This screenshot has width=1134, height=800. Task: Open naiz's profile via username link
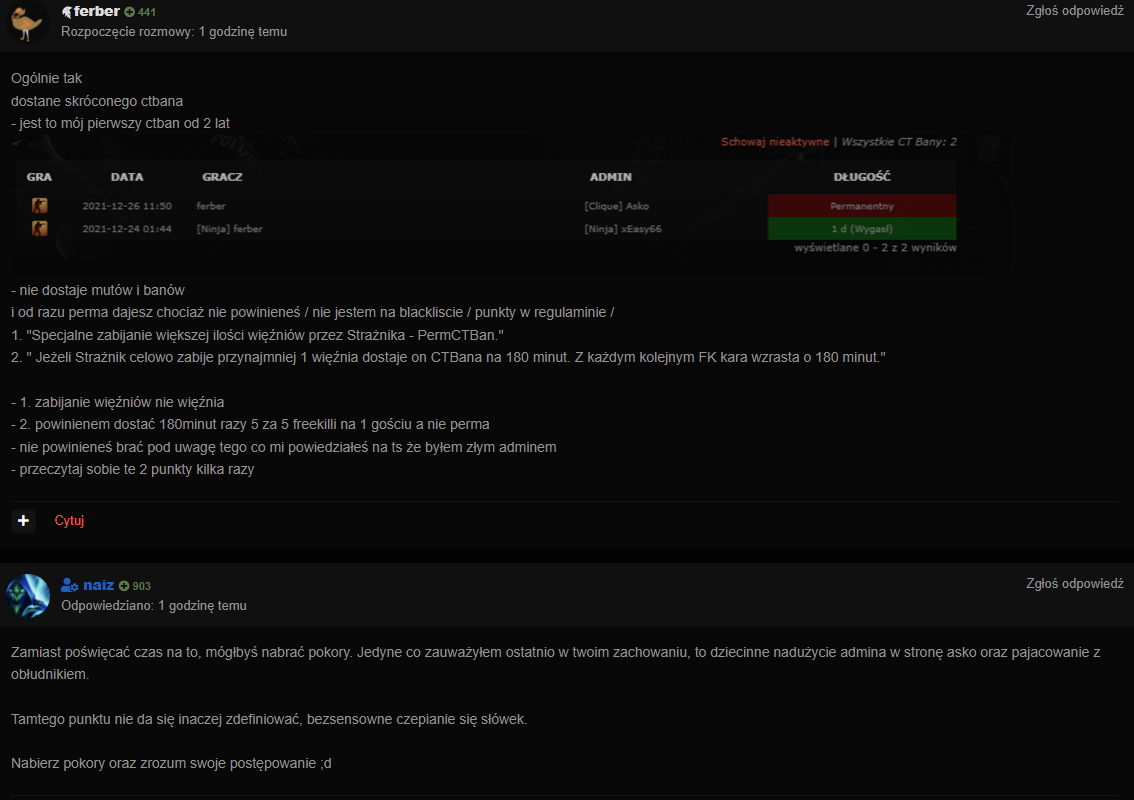[x=98, y=585]
